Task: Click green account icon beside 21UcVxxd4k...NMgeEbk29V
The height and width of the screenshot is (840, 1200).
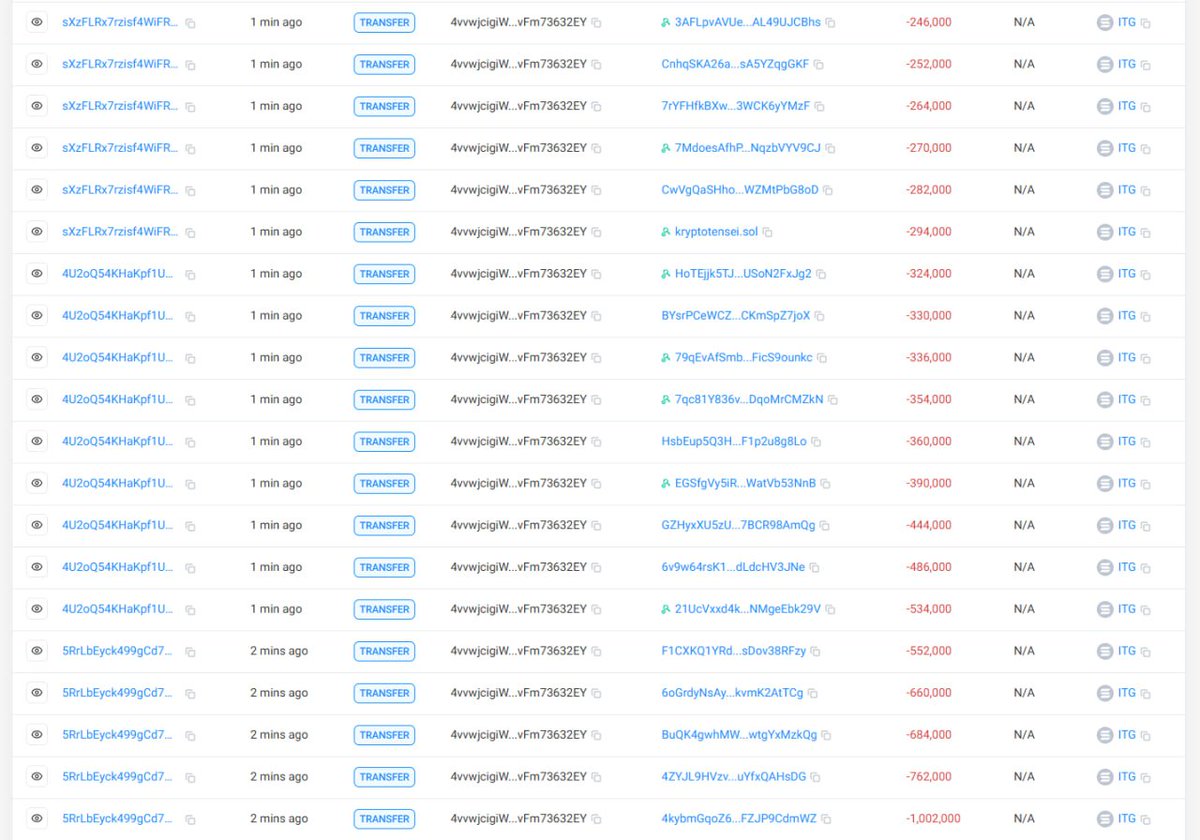Action: coord(666,609)
